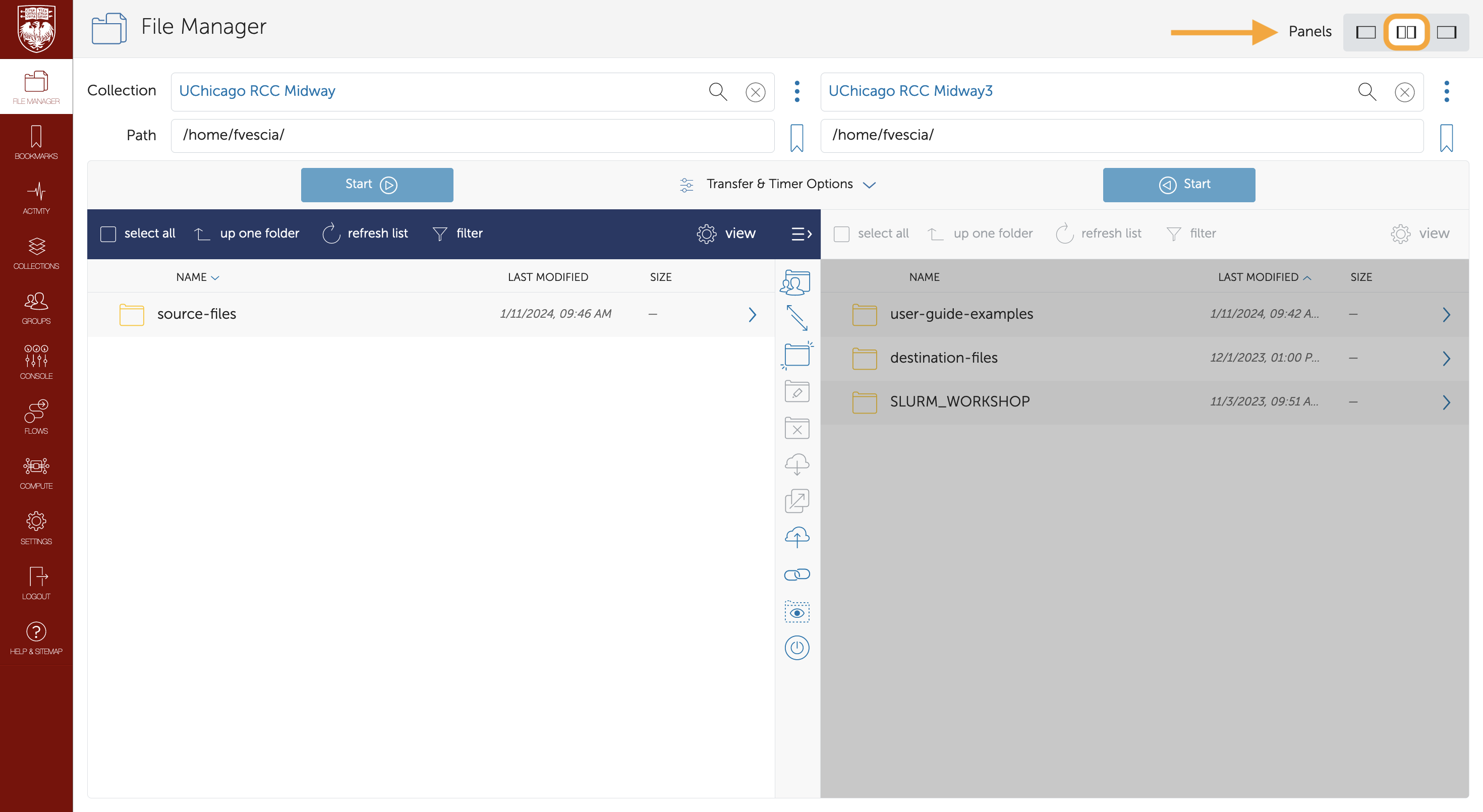The width and height of the screenshot is (1483, 812).
Task: Open the source-files folder chevron
Action: coord(752,314)
